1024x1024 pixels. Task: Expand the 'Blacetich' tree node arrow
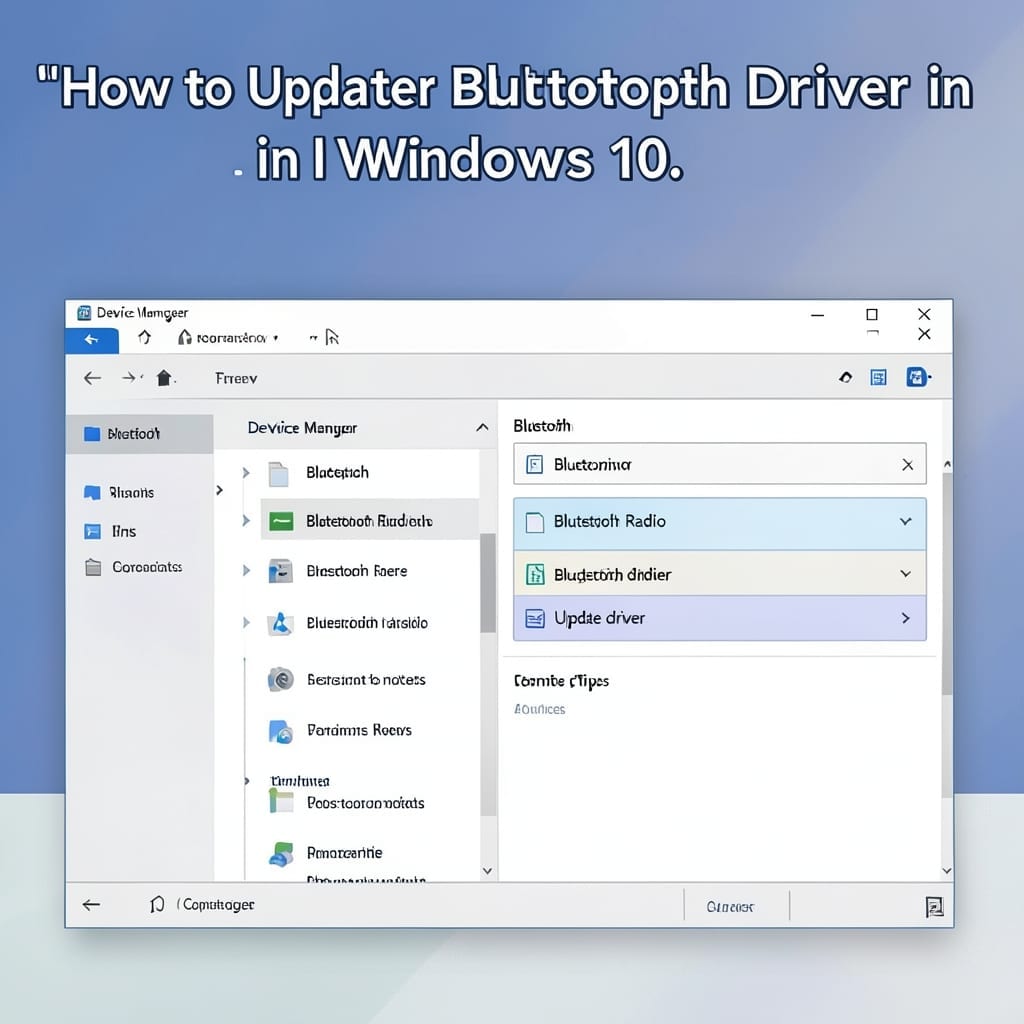pyautogui.click(x=246, y=473)
